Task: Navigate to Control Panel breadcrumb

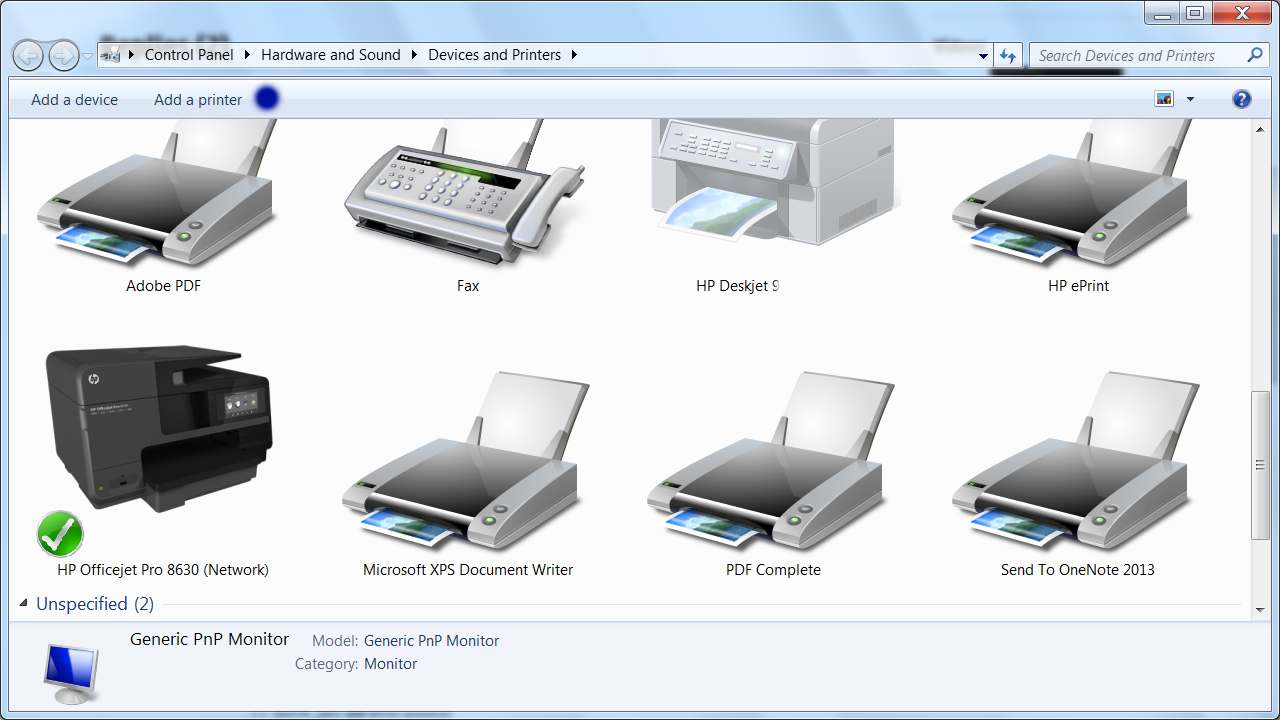Action: click(189, 55)
